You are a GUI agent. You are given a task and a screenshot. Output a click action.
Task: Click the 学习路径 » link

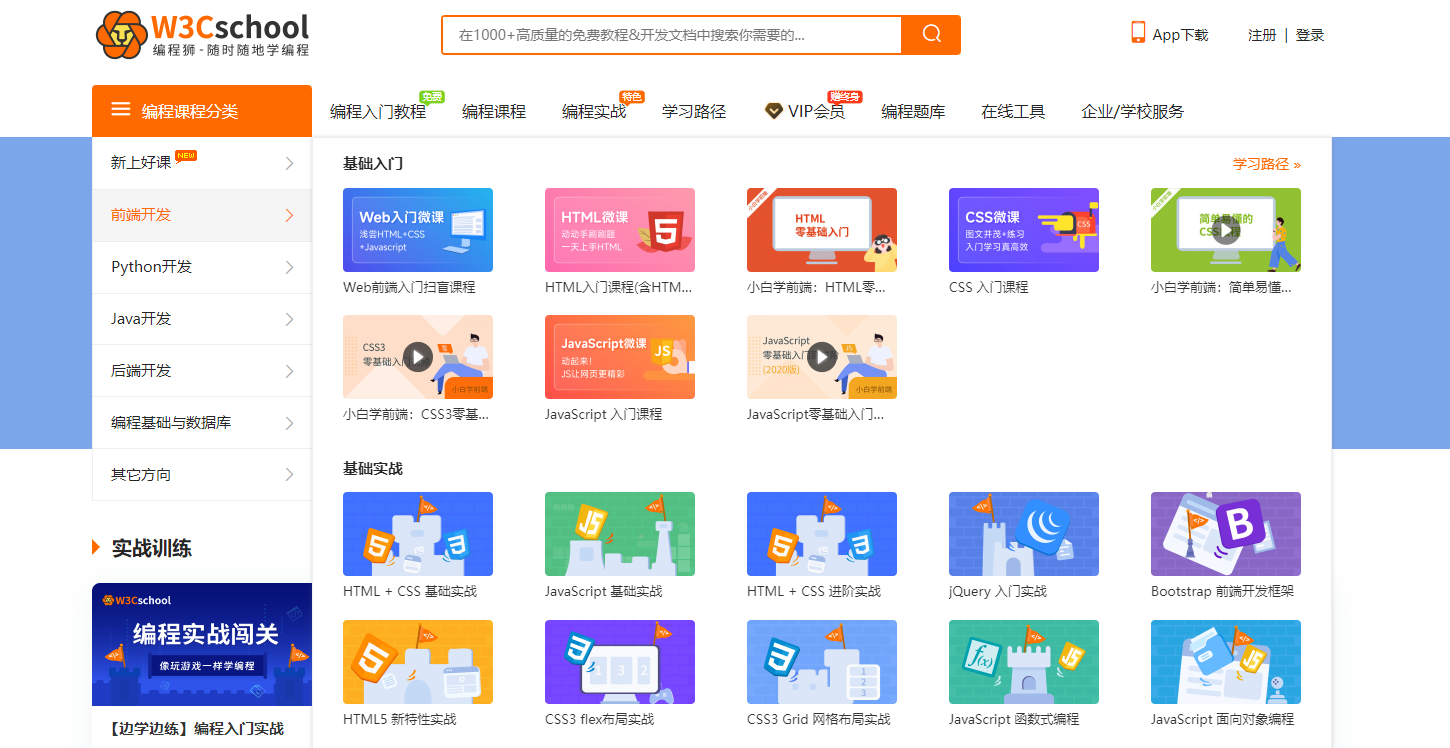coord(1267,164)
